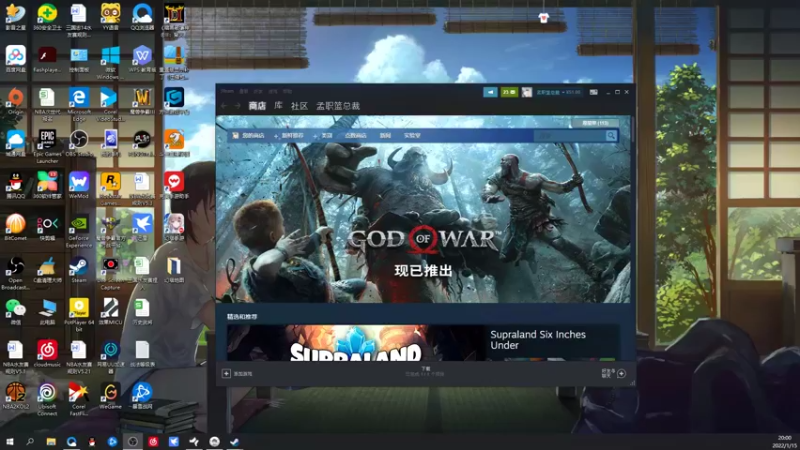Viewport: 800px width, 450px height.
Task: Select Ubisoft Connect desktop shortcut
Action: pyautogui.click(x=47, y=399)
